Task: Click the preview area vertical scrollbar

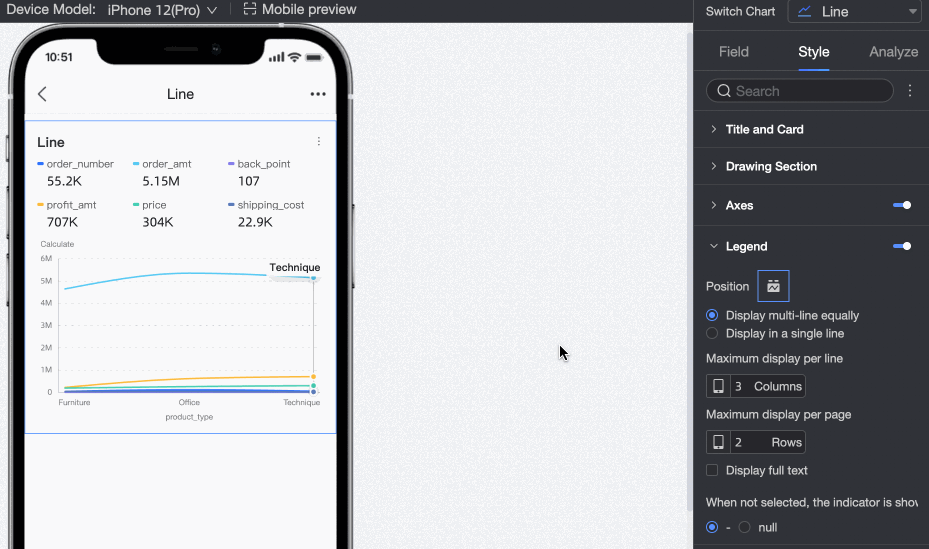Action: 689,272
